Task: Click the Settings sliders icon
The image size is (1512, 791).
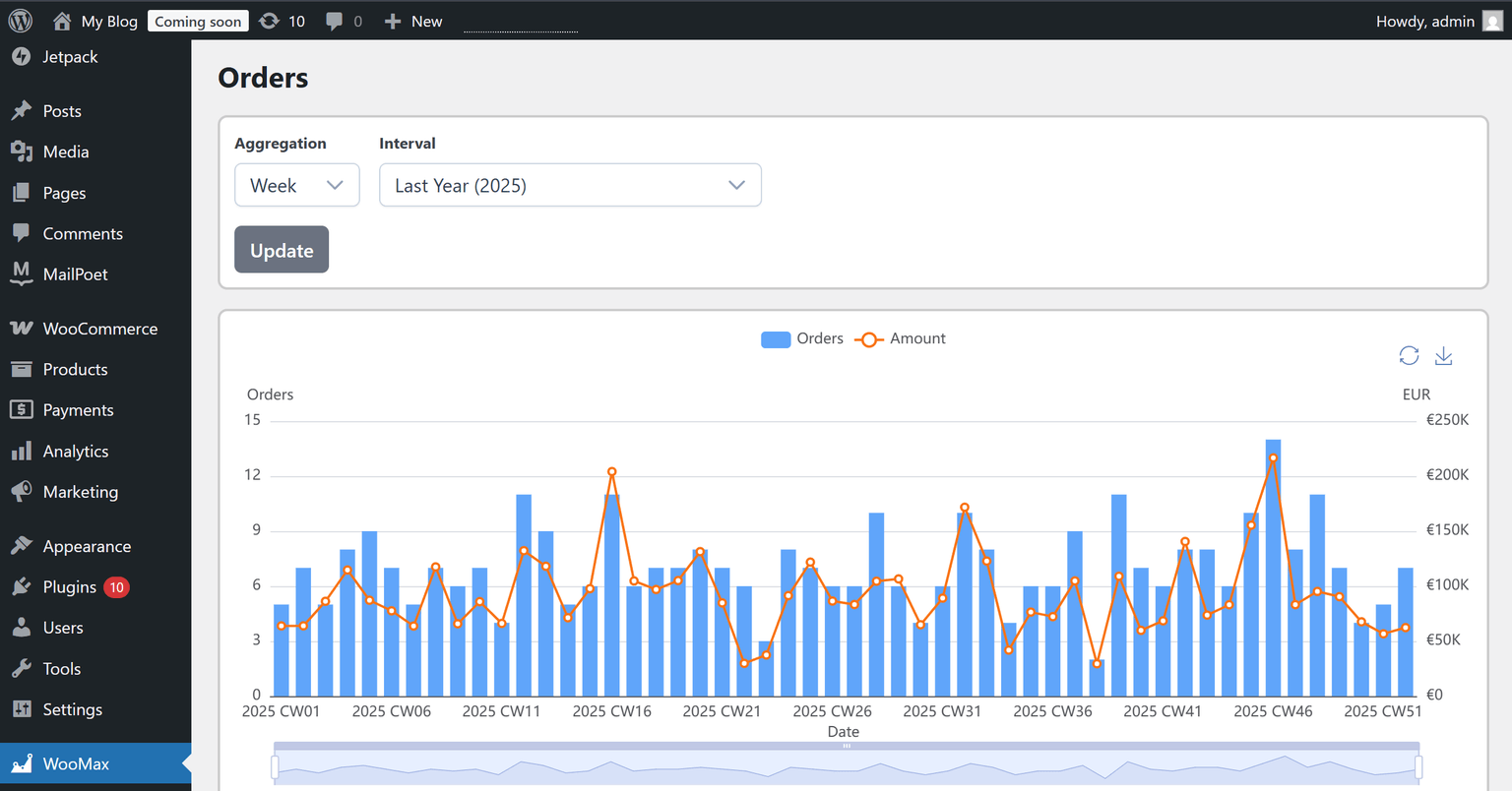Action: click(22, 709)
